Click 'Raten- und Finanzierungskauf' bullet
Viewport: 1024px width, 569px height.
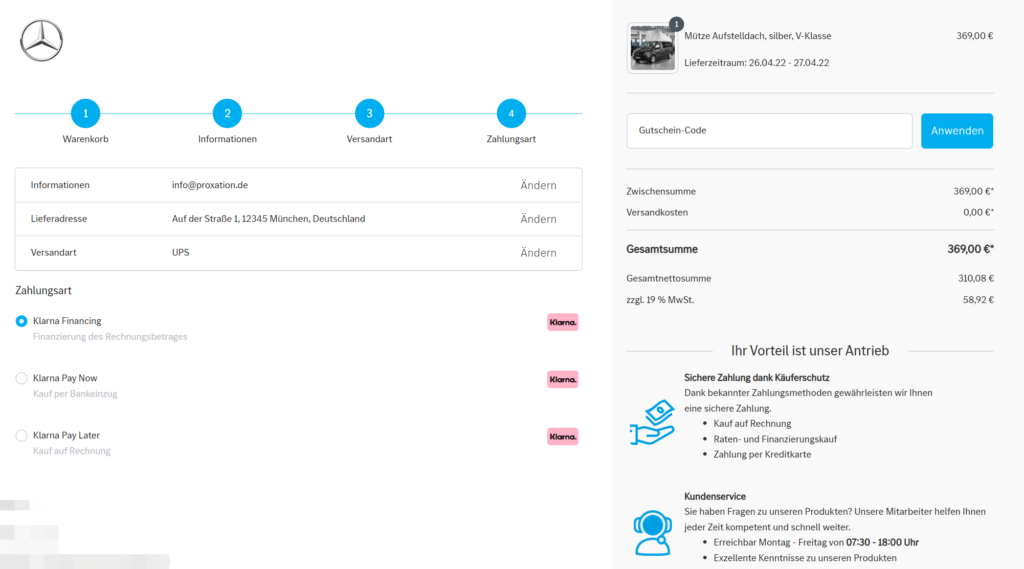pos(775,439)
